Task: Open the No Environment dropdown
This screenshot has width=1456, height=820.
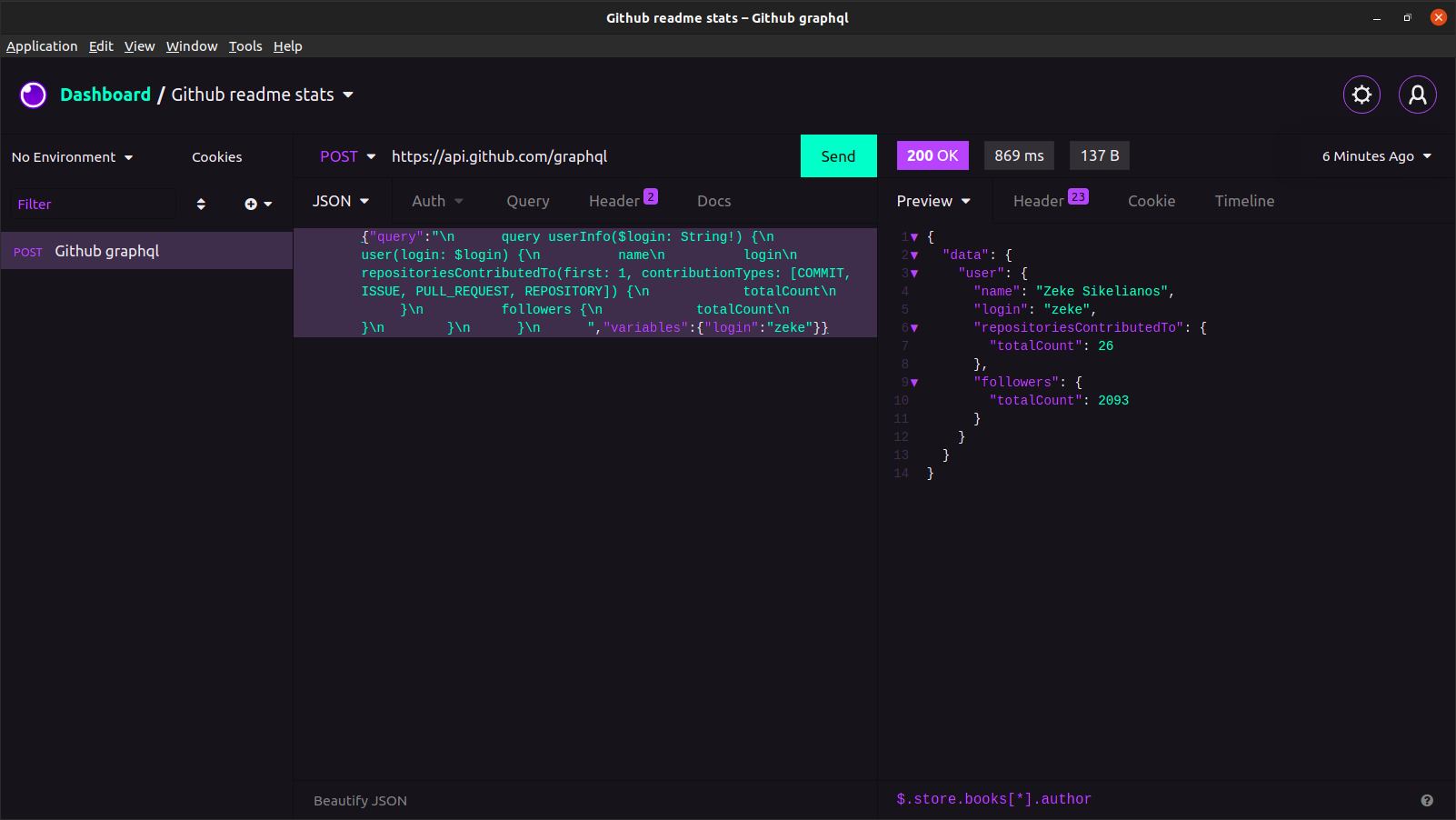Action: click(x=72, y=156)
